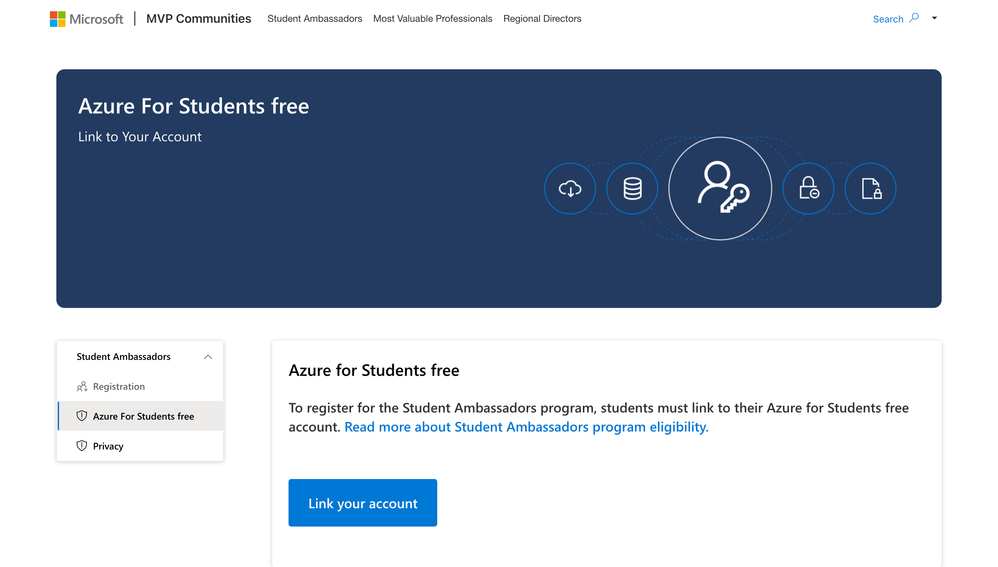
Task: Open the dropdown arrow next to Search
Action: tap(934, 18)
